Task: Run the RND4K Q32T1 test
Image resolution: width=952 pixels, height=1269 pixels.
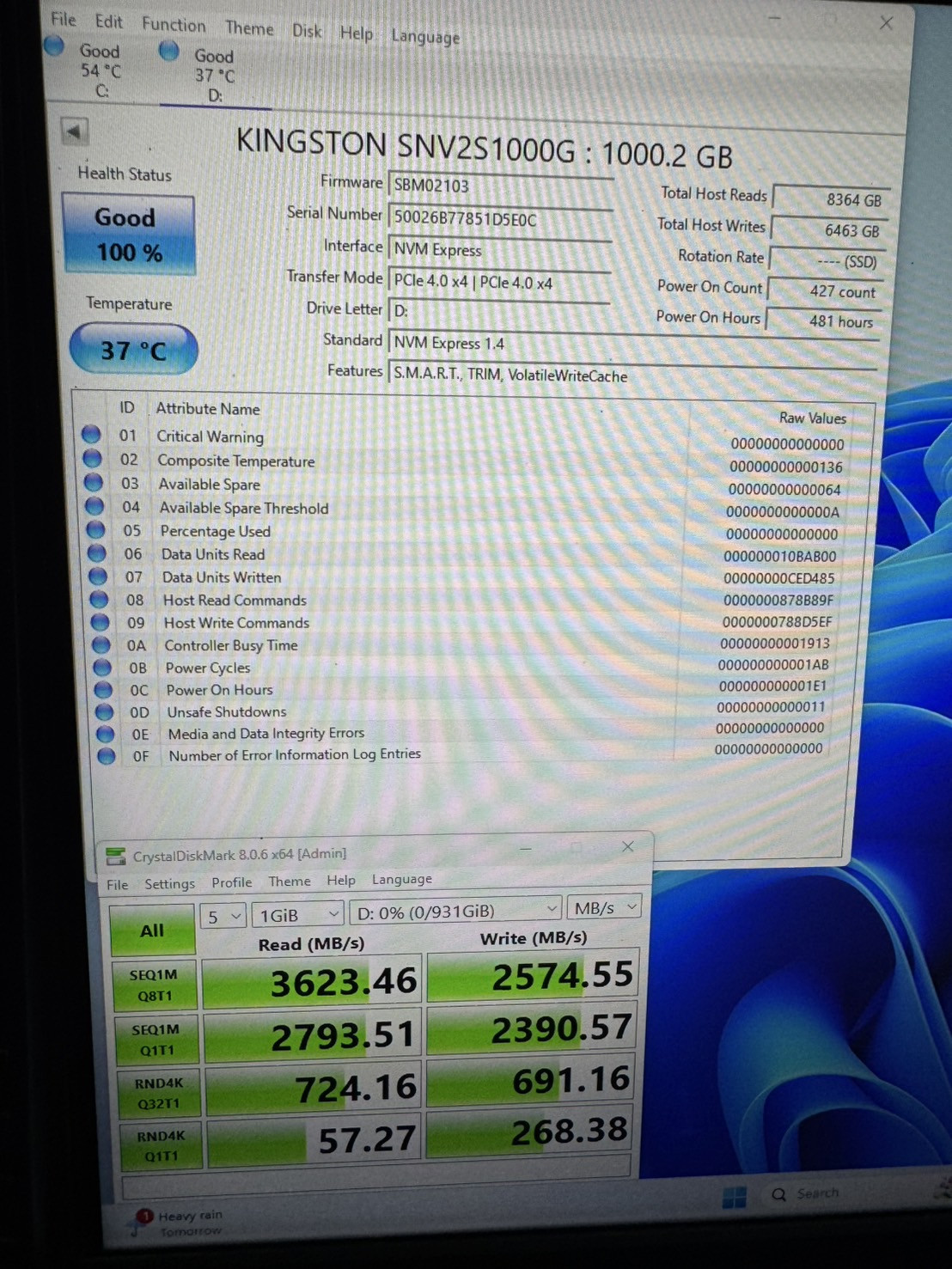Action: [x=159, y=1093]
